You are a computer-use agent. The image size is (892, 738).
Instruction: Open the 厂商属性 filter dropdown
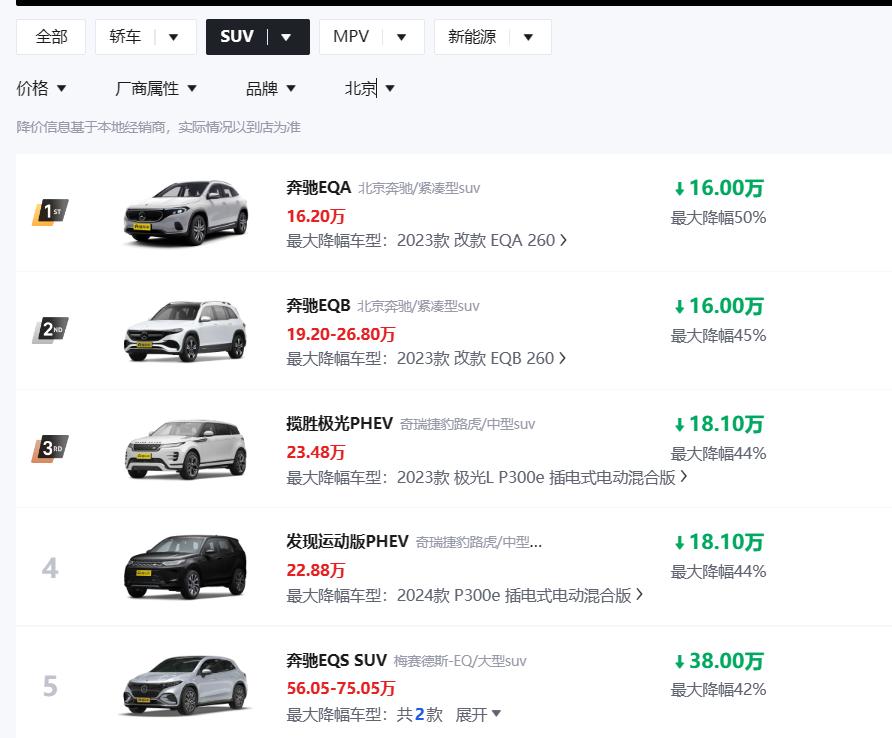click(x=156, y=88)
